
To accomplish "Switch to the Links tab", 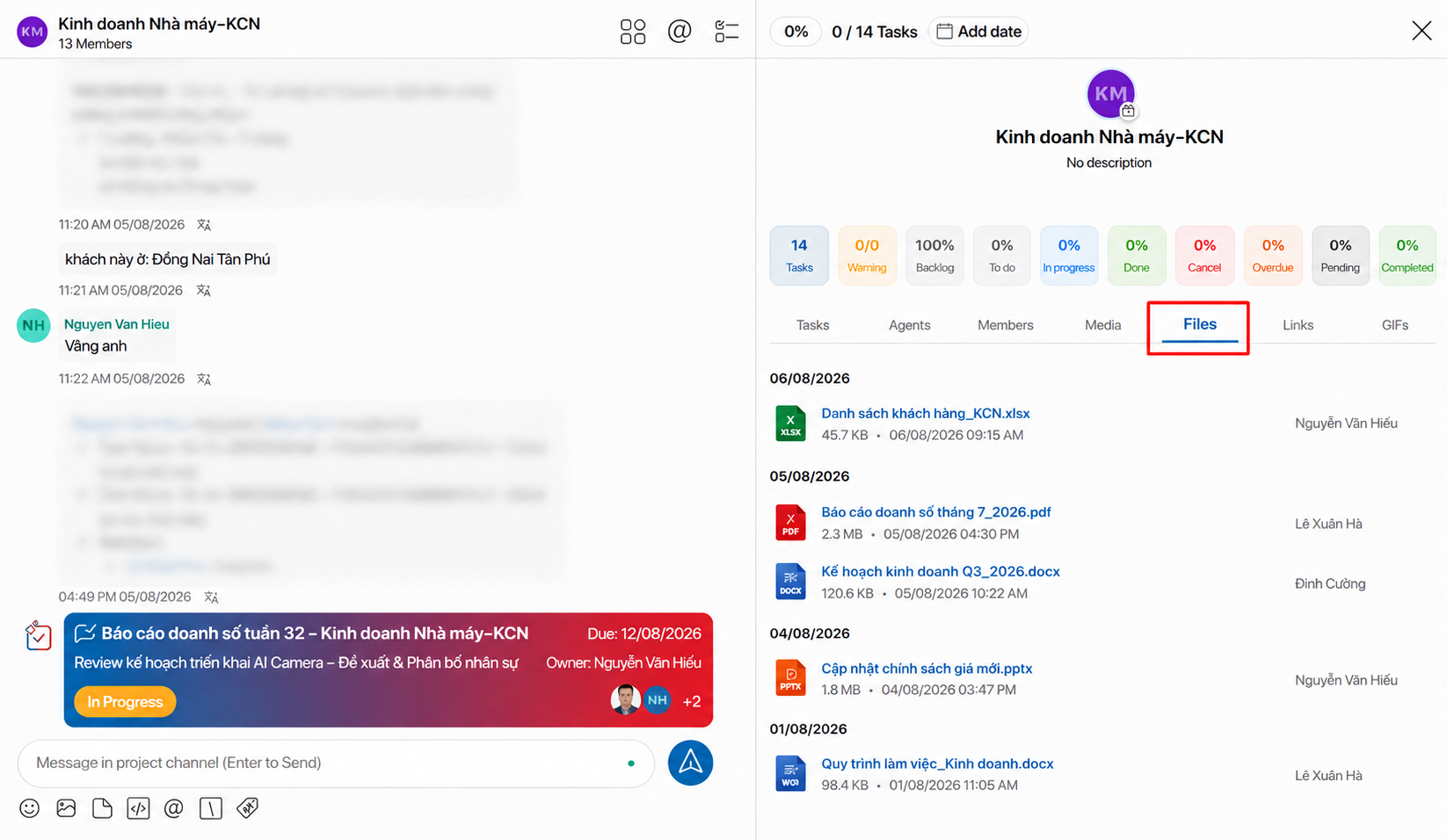I will point(1298,325).
